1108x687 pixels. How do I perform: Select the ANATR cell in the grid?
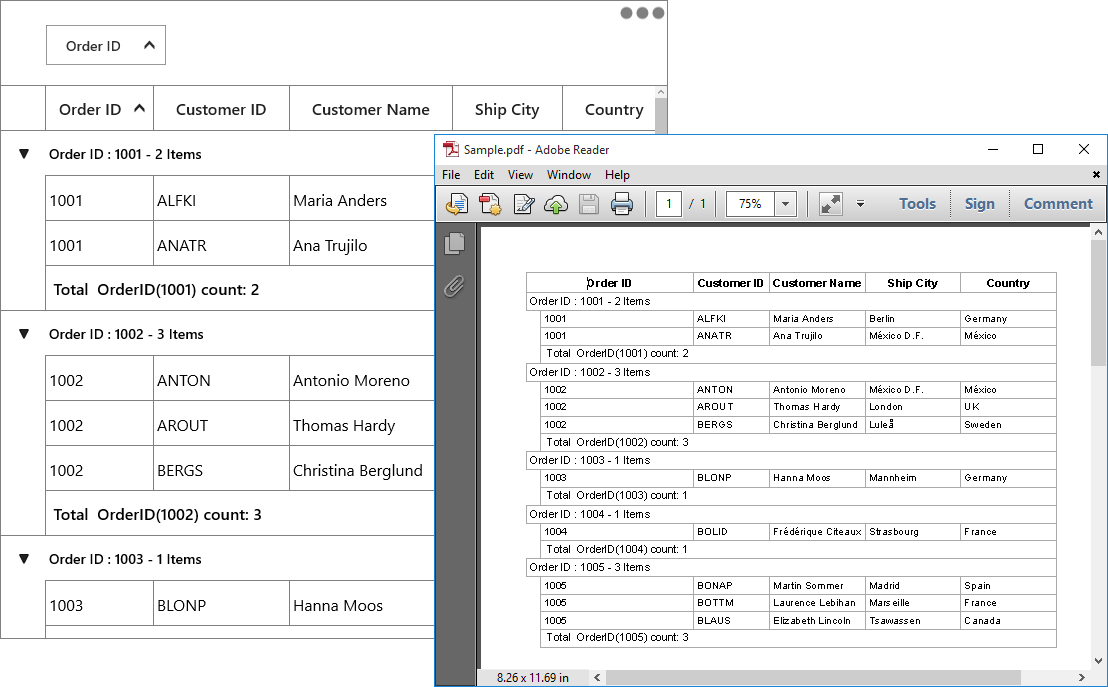pyautogui.click(x=221, y=244)
